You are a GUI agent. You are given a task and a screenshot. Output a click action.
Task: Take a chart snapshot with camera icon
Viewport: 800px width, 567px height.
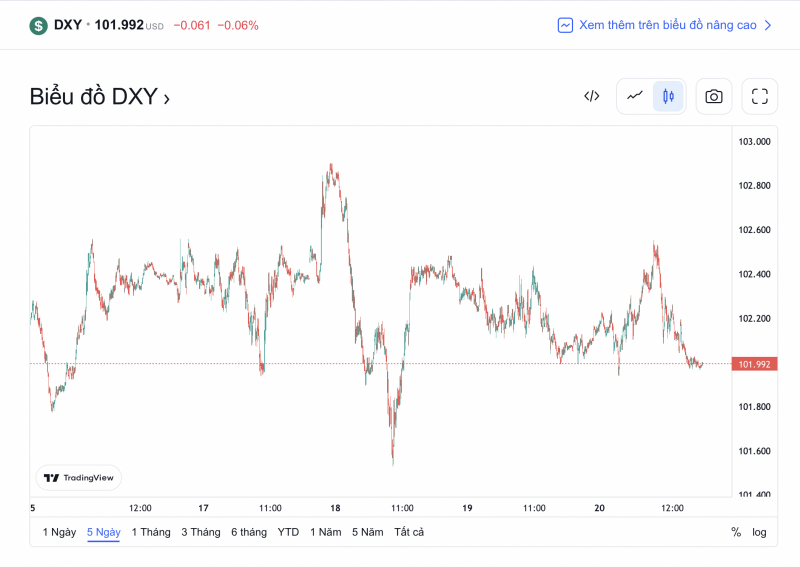pos(714,96)
